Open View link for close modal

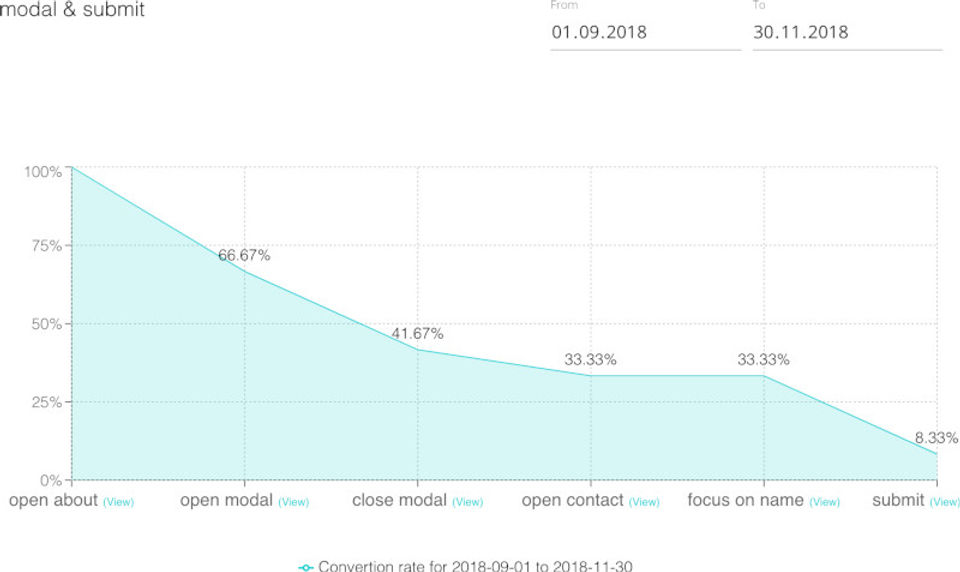pyautogui.click(x=467, y=502)
